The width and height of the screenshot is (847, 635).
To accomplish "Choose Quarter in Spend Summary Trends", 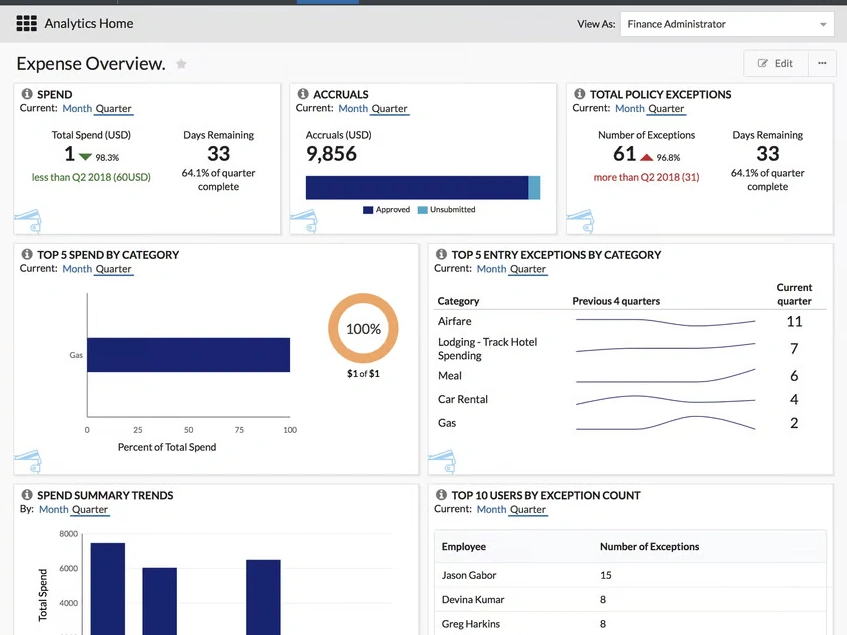I will coord(89,510).
